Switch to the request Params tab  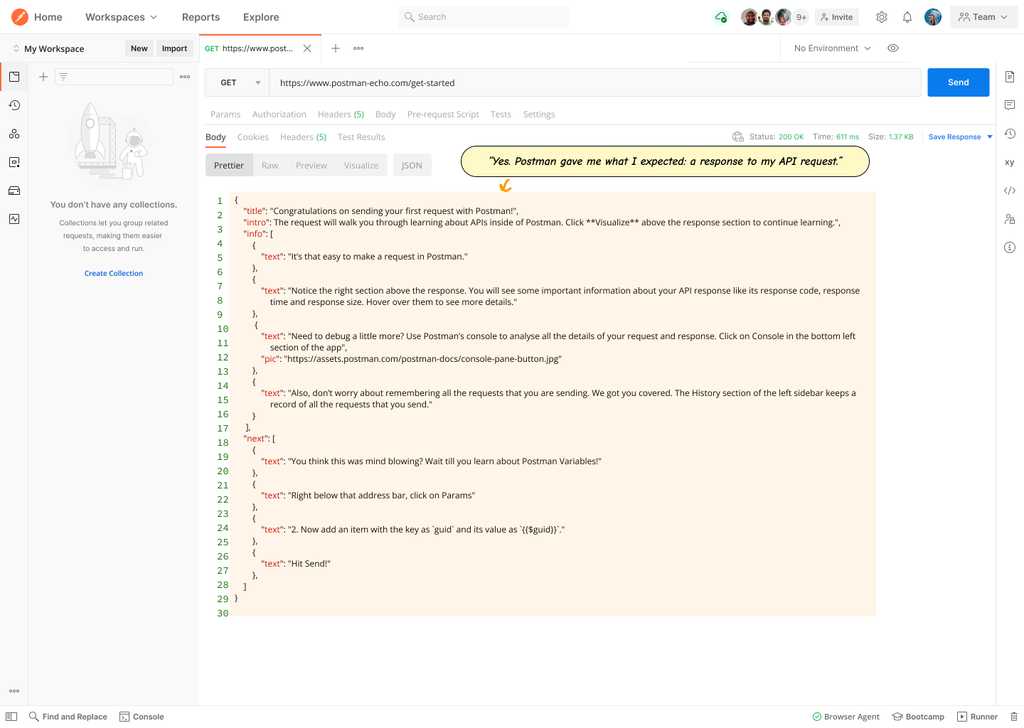pyautogui.click(x=225, y=114)
